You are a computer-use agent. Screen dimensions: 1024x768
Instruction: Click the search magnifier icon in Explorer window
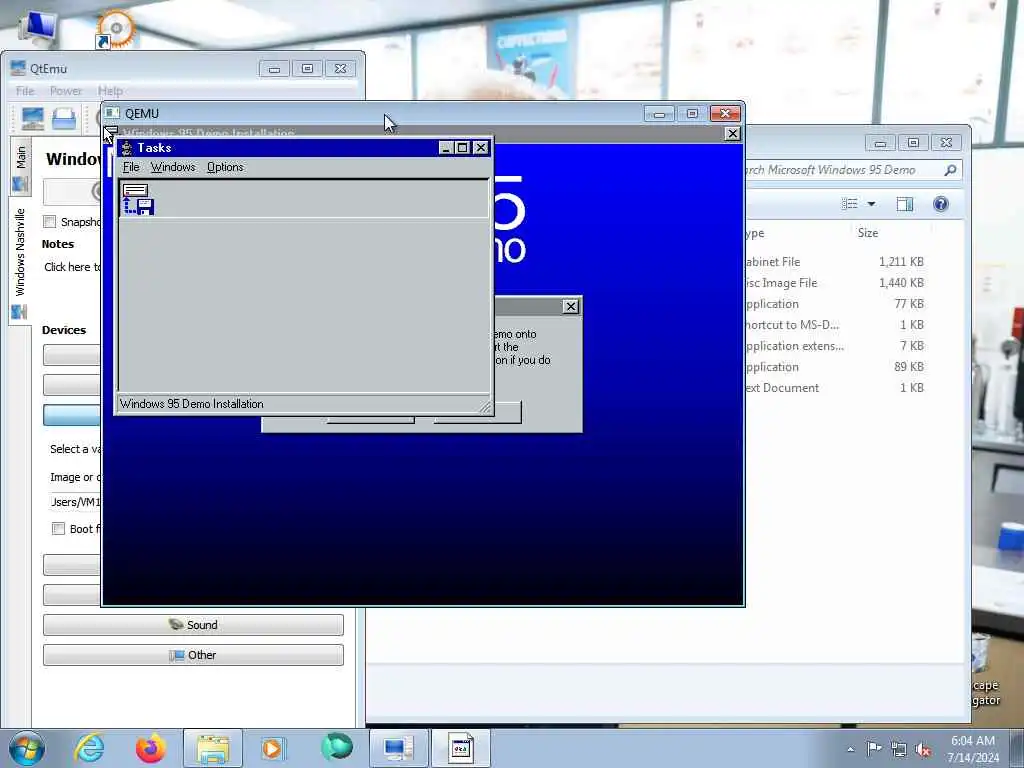950,170
